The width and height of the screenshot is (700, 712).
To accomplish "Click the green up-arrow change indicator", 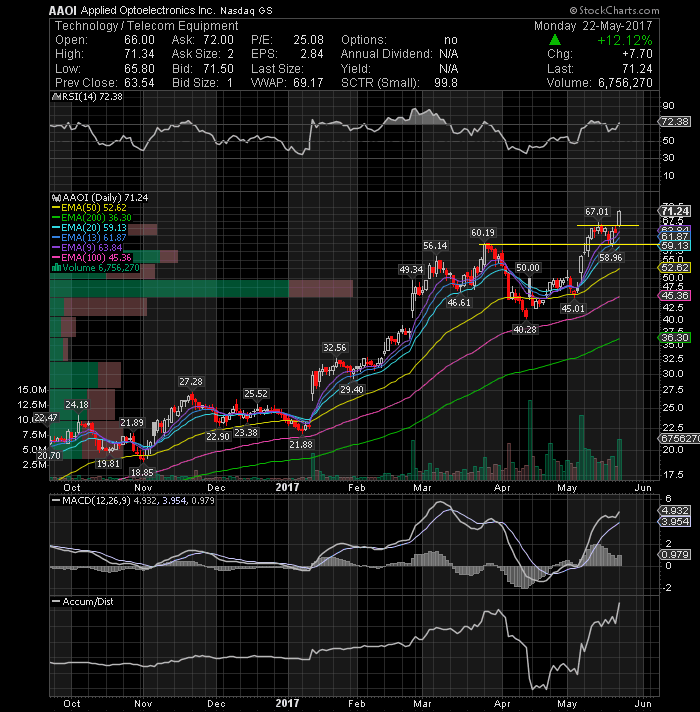I will [555, 40].
